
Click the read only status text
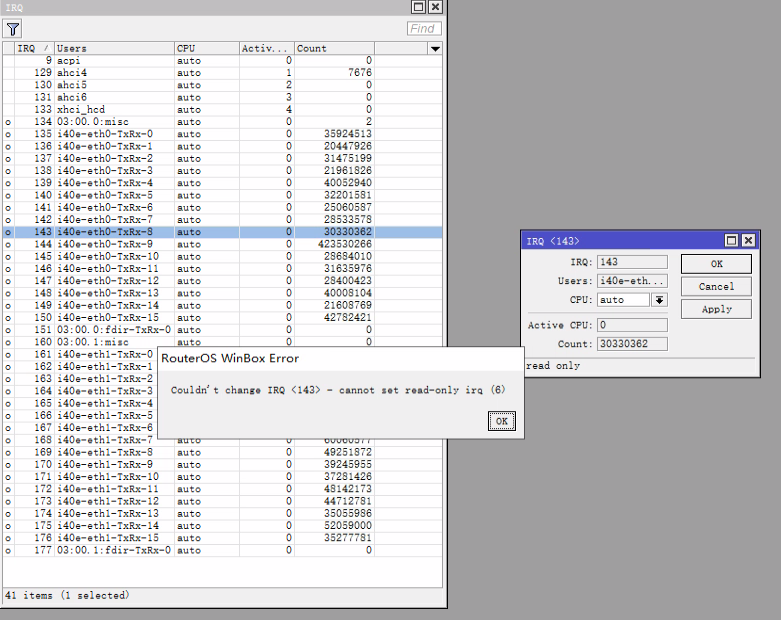coord(553,366)
